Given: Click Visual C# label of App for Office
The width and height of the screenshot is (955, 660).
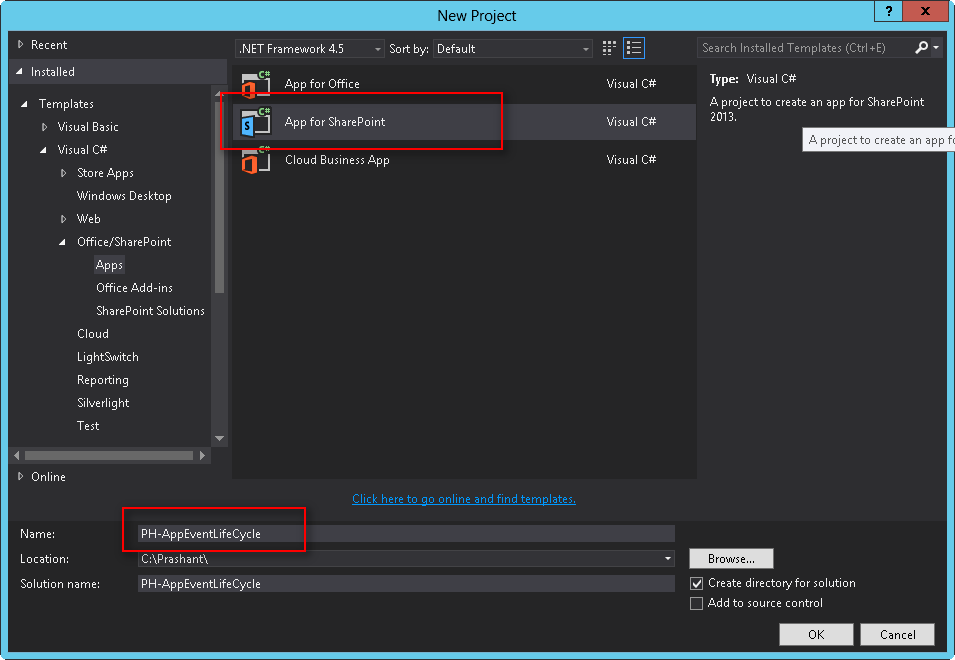Looking at the screenshot, I should tap(631, 84).
